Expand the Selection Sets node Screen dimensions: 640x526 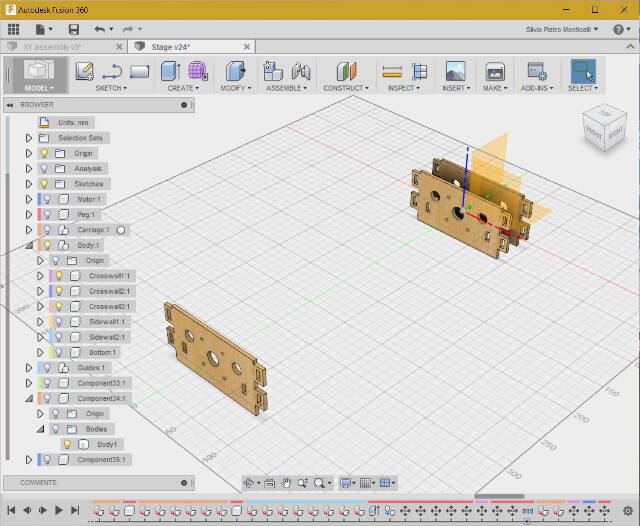(x=29, y=138)
